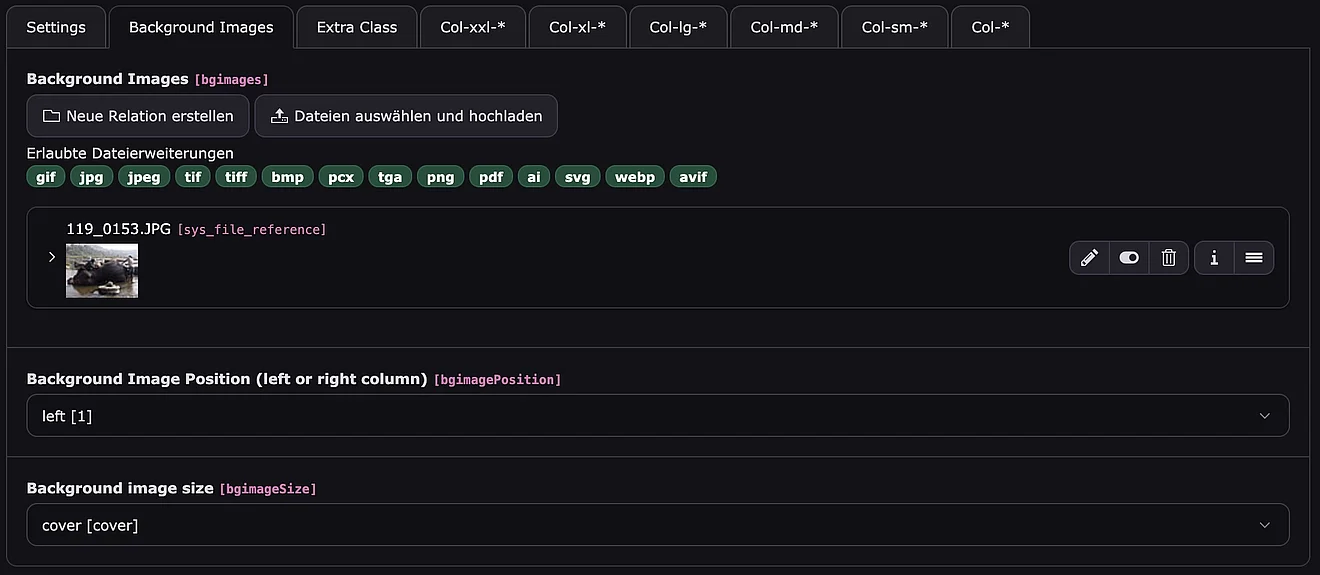Image resolution: width=1320 pixels, height=575 pixels.
Task: Edit the 119_0153.JPG file reference
Action: tap(1089, 258)
